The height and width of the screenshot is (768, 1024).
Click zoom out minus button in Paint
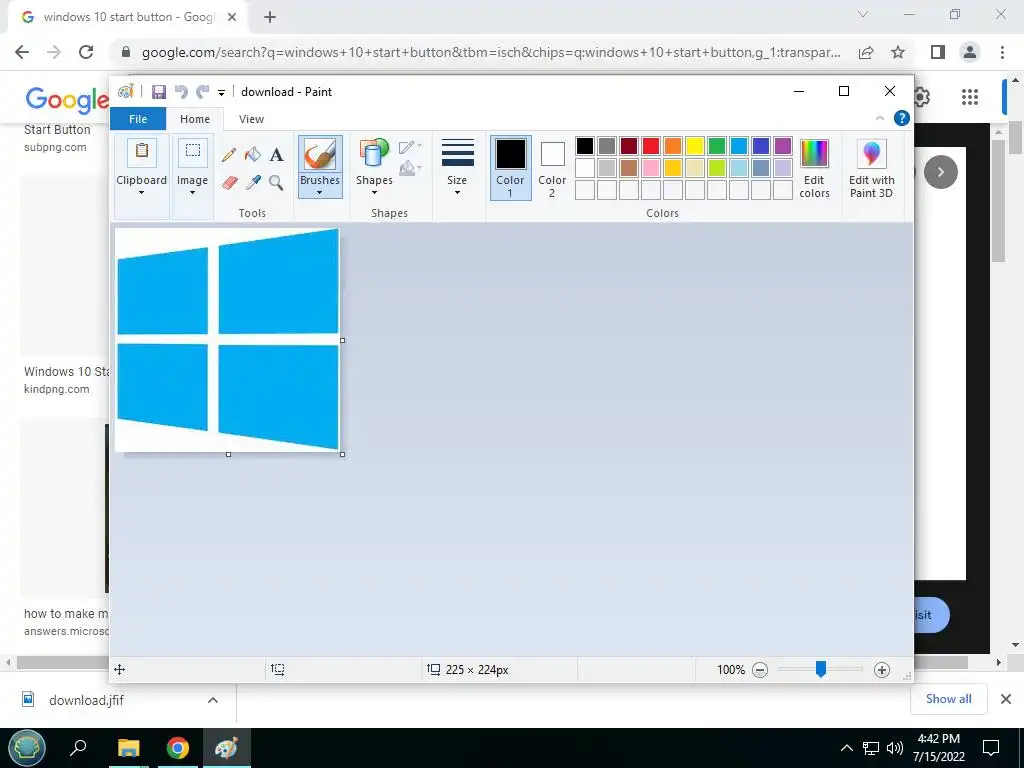click(760, 670)
